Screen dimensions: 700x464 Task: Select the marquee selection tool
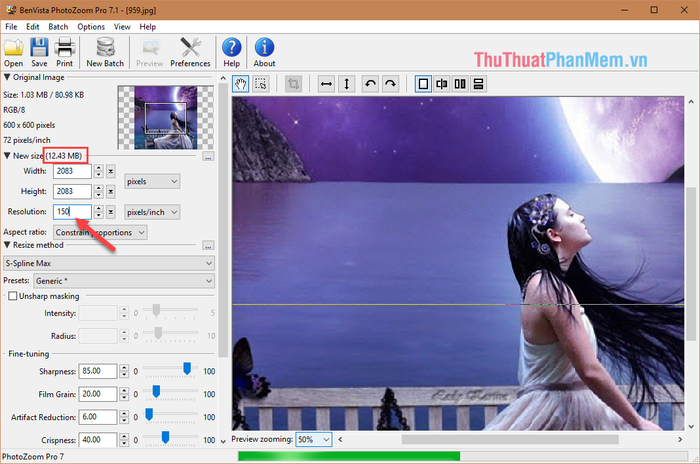[260, 84]
